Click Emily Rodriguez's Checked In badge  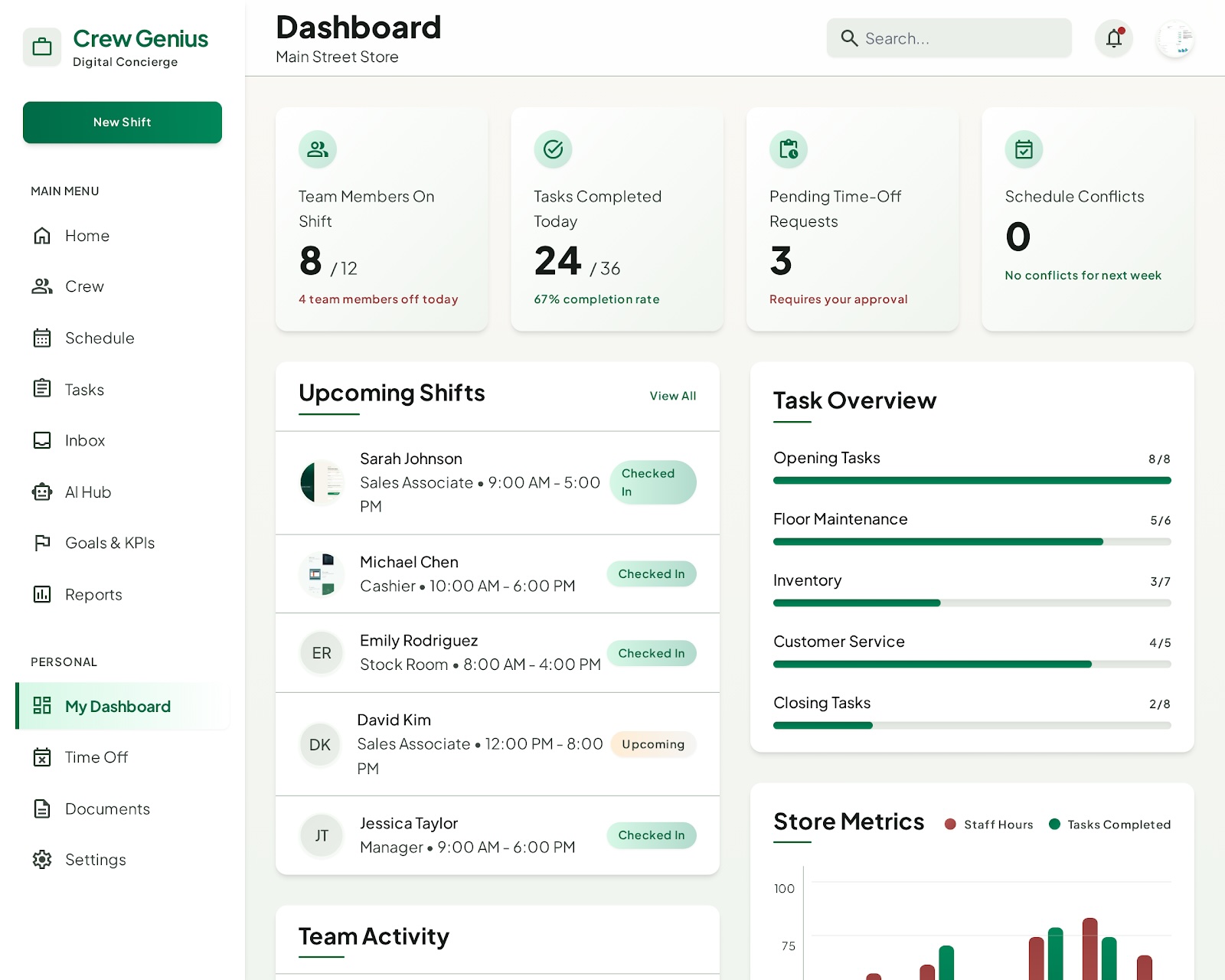[652, 653]
